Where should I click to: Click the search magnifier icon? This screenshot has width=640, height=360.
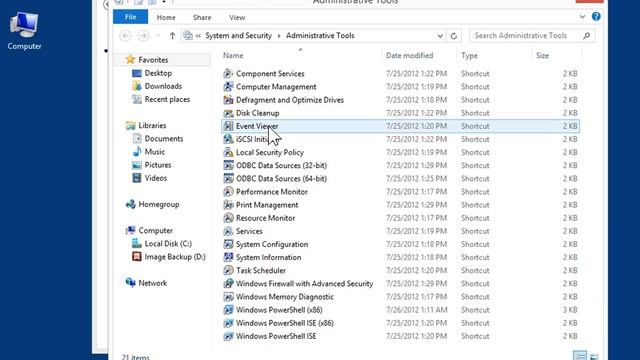[587, 36]
